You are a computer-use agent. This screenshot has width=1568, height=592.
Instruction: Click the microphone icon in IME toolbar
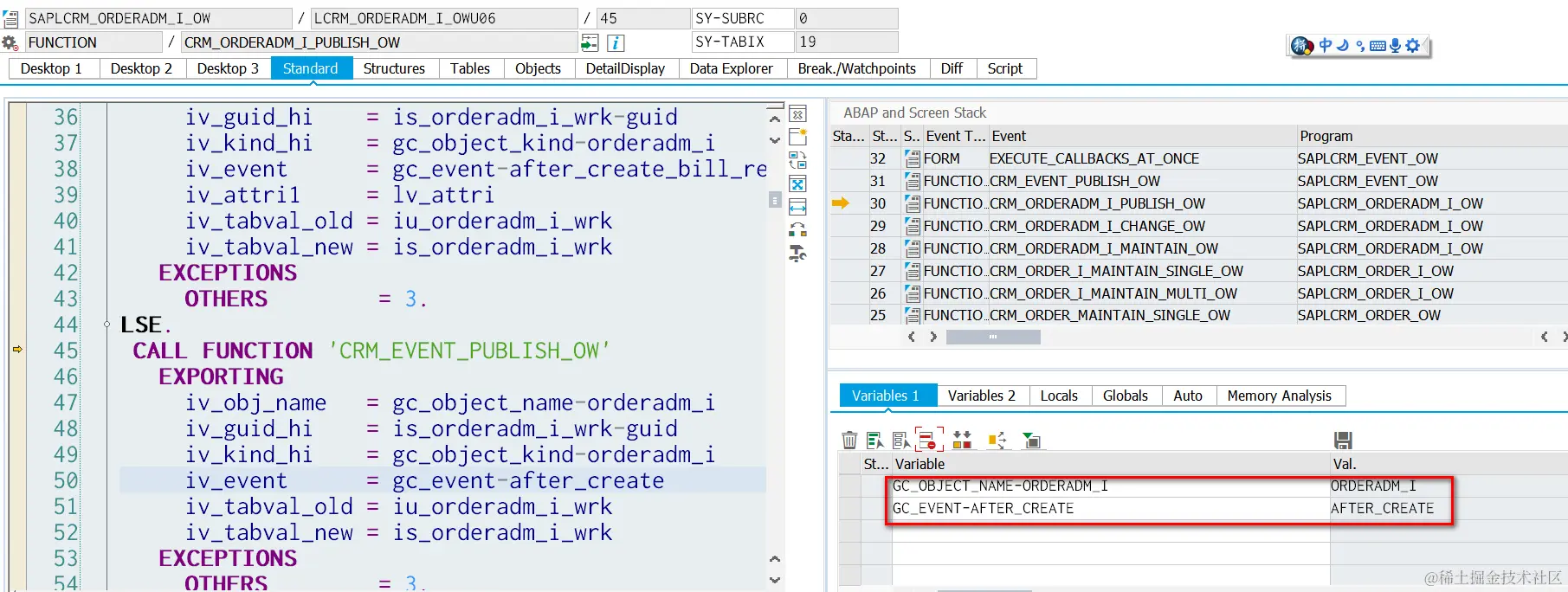tap(1395, 46)
